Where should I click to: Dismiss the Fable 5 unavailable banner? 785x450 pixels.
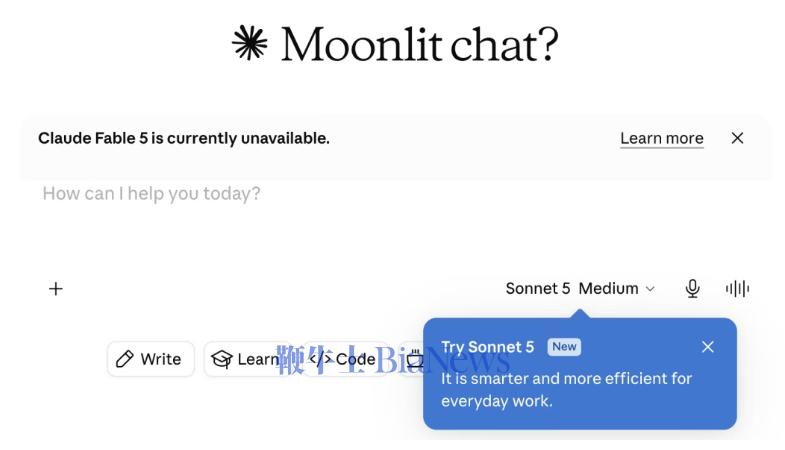pyautogui.click(x=737, y=138)
